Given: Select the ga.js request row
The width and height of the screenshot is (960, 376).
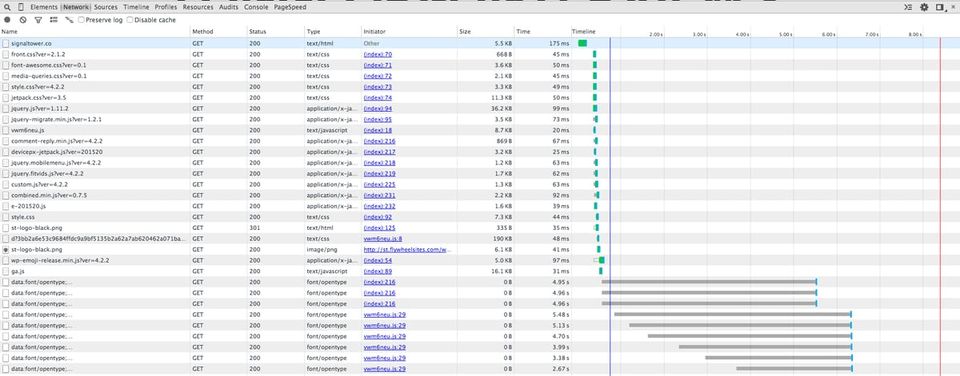Looking at the screenshot, I should click(480, 271).
